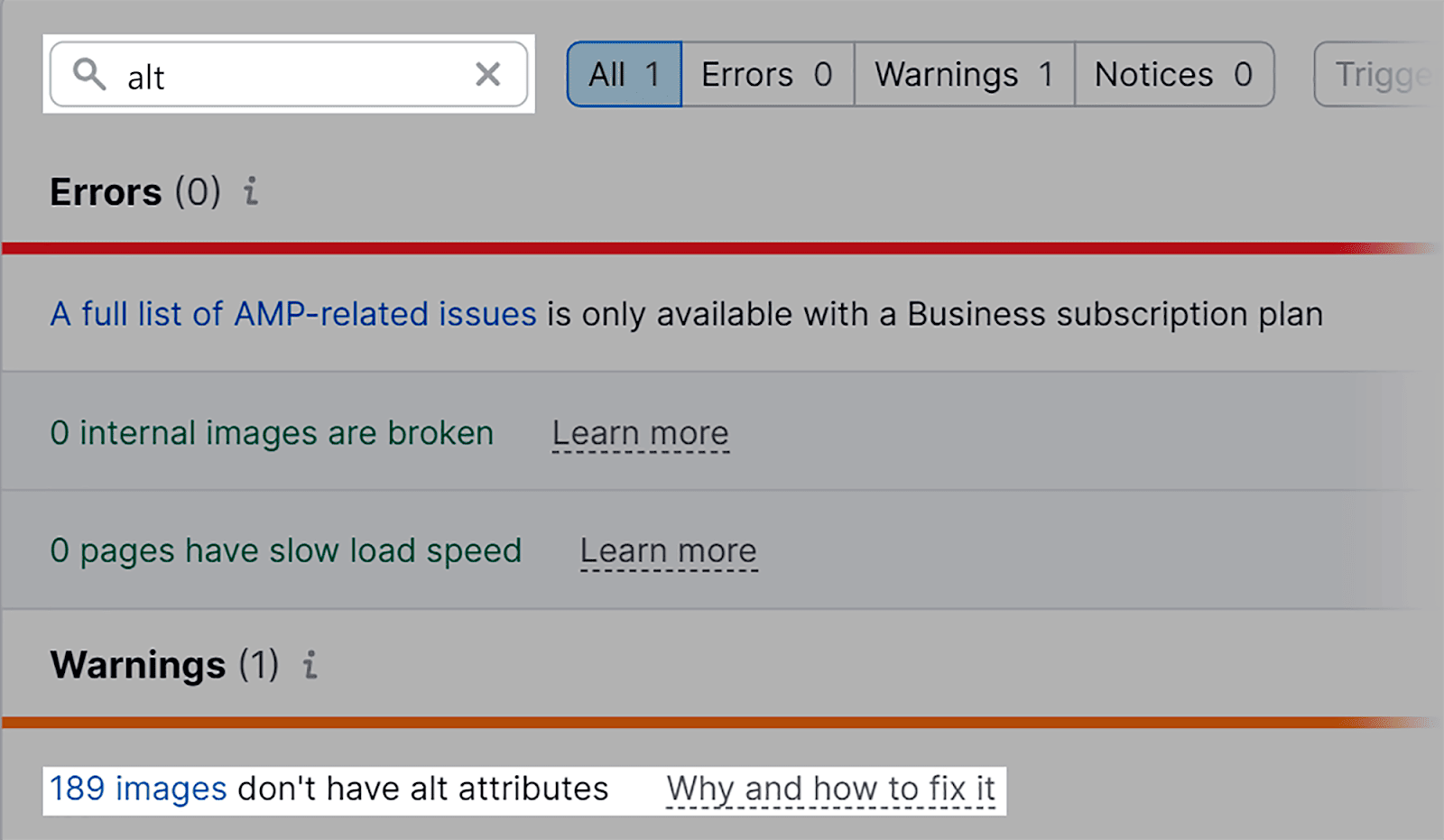
Task: Open Why and how to fix it
Action: (830, 788)
